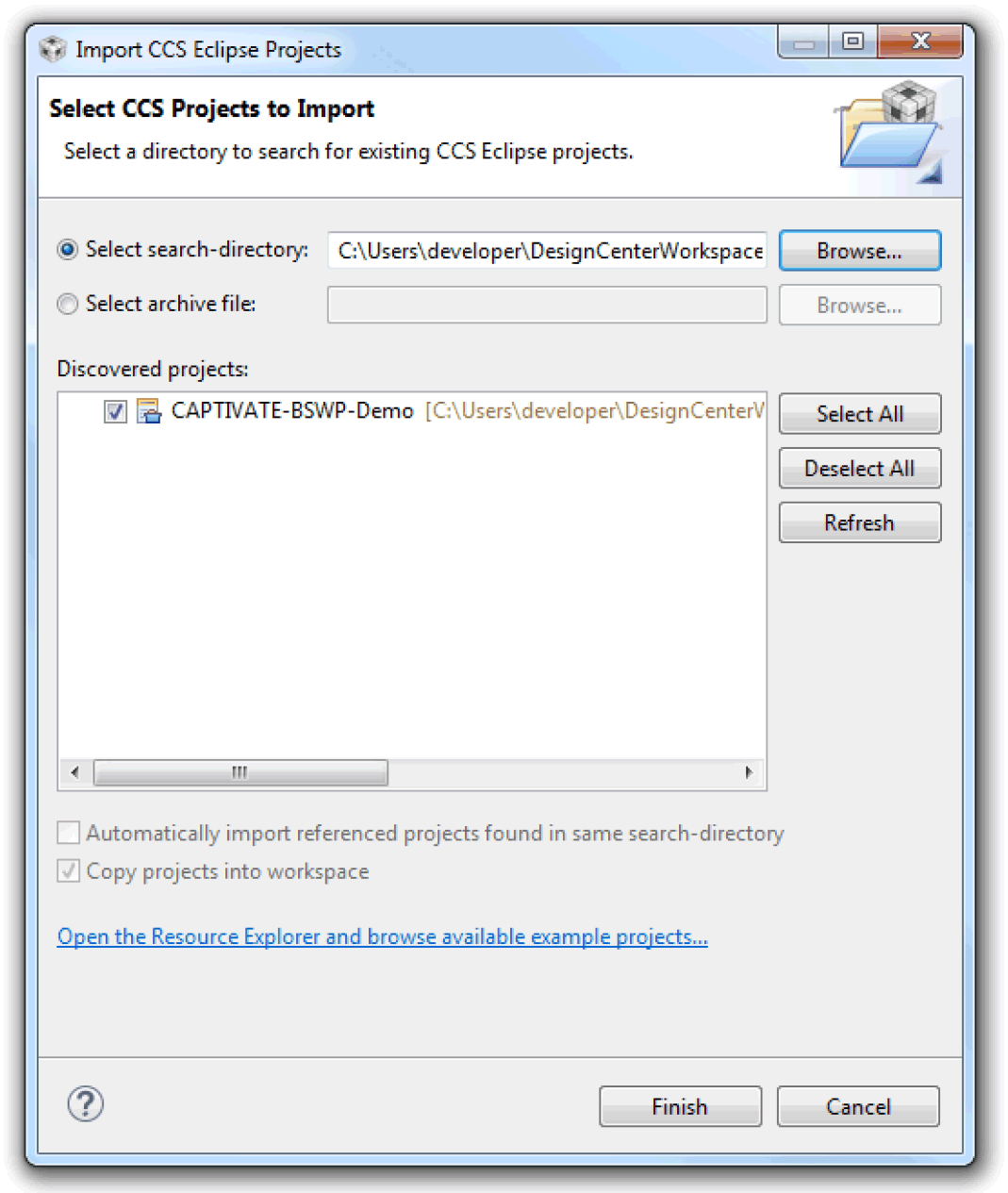Screen dimensions: 1008x1193
Task: Click the horizontal scrollbar thumb in project list
Action: click(240, 772)
